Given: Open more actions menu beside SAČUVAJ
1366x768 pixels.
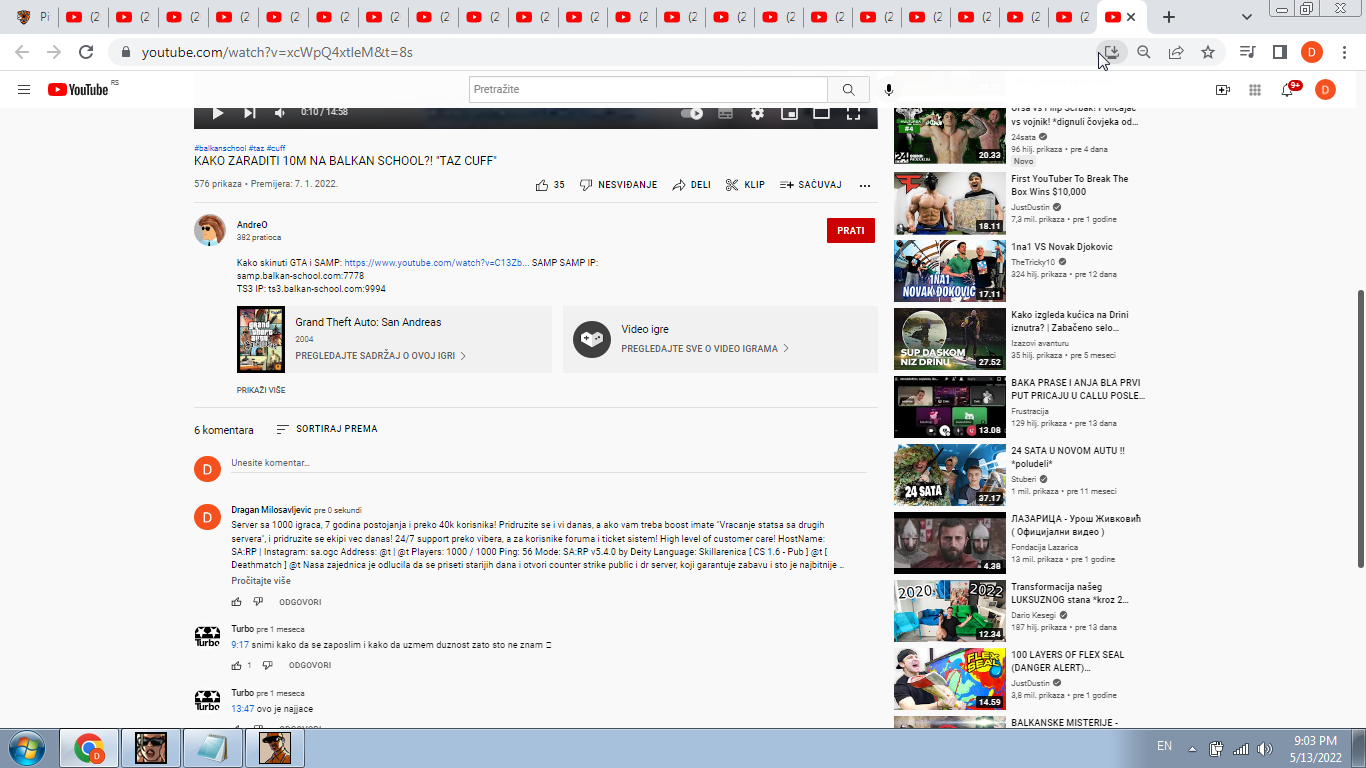Looking at the screenshot, I should (x=865, y=185).
